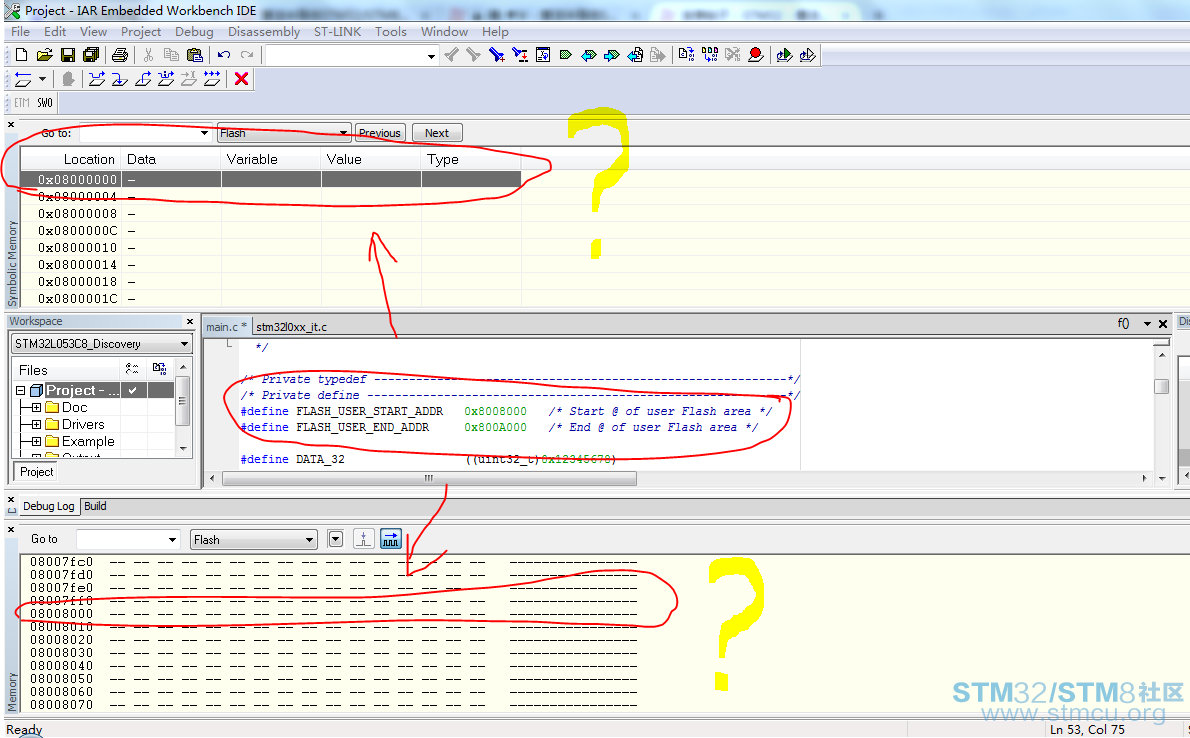The image size is (1190, 738).
Task: Open Symbolic Memory Flash zone dropdown
Action: tap(343, 134)
